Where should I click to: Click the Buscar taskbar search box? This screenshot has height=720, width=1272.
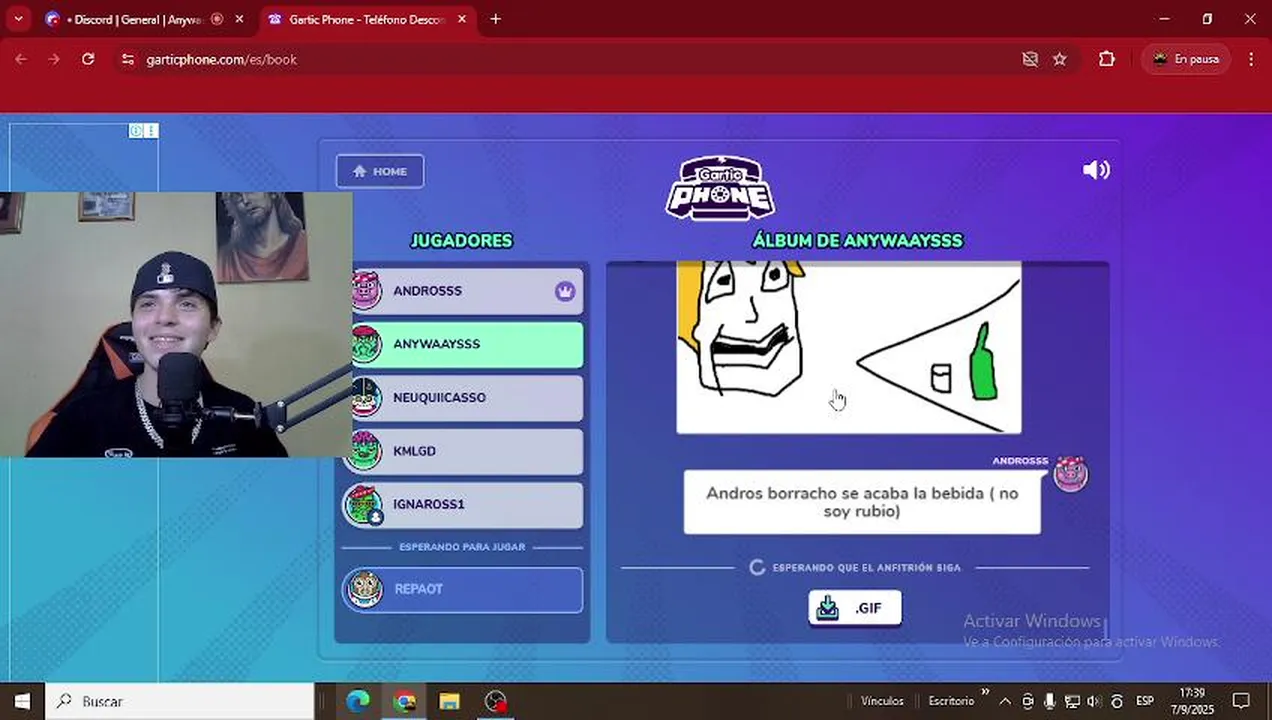(x=180, y=701)
